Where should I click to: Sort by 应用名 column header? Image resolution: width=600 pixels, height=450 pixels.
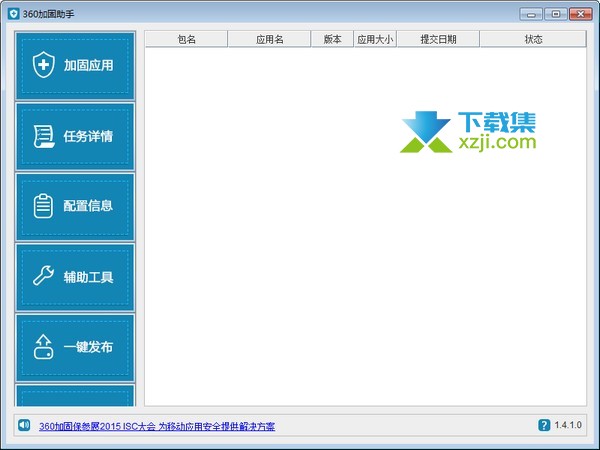[x=269, y=39]
